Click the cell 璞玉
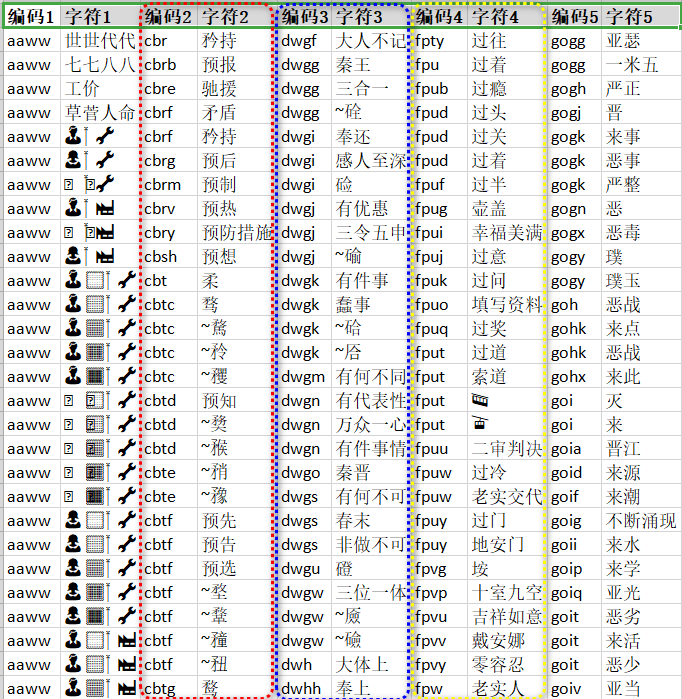 641,281
